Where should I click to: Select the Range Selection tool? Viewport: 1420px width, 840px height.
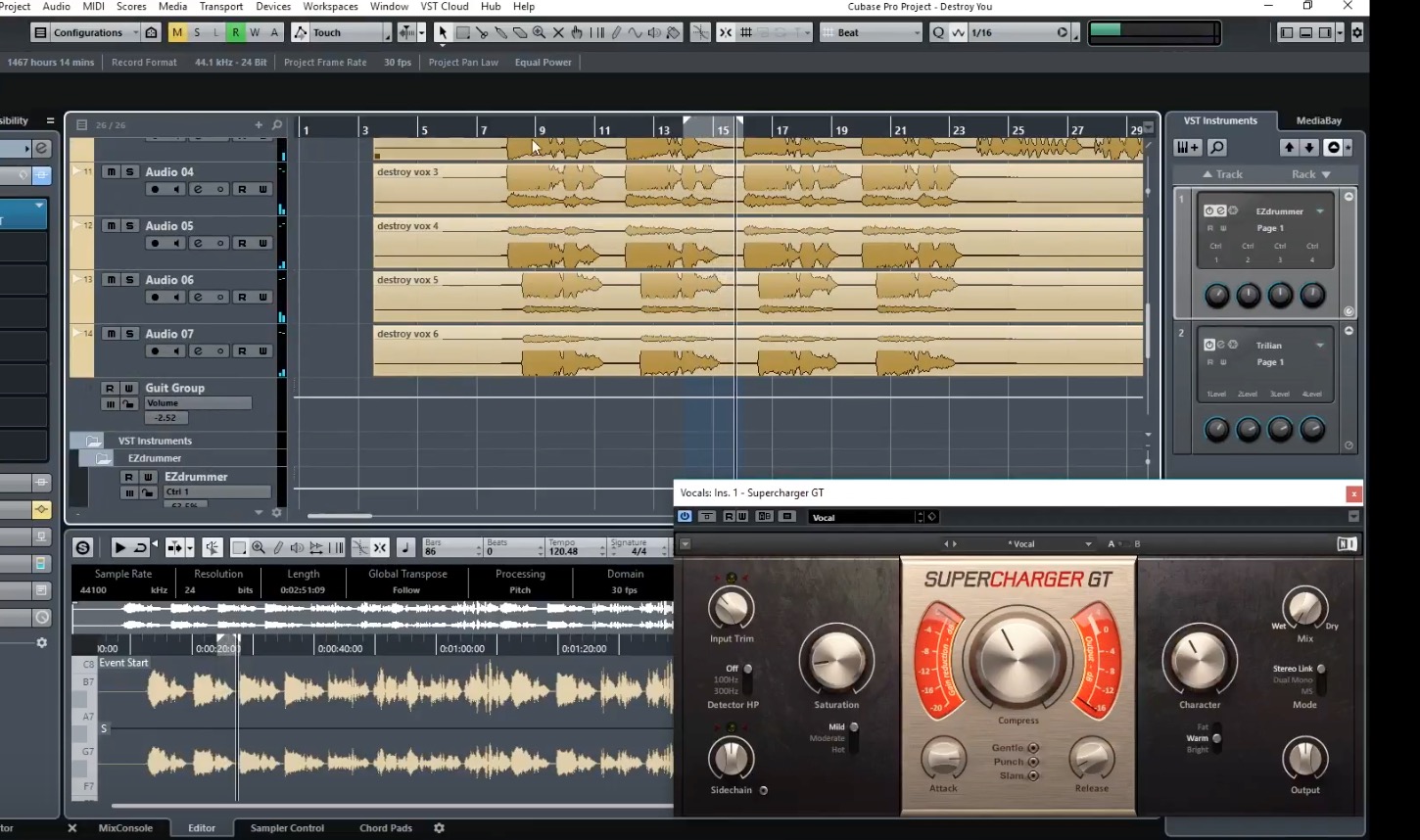pos(462,32)
